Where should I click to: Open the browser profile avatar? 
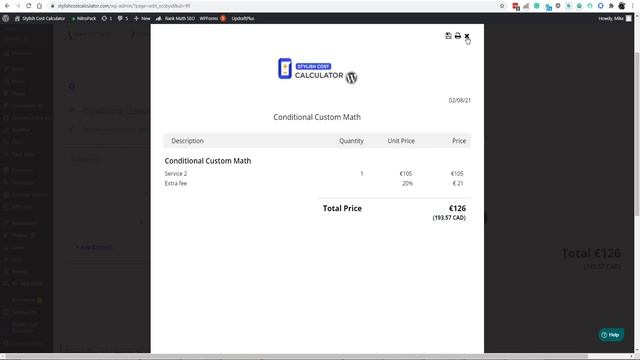(622, 6)
